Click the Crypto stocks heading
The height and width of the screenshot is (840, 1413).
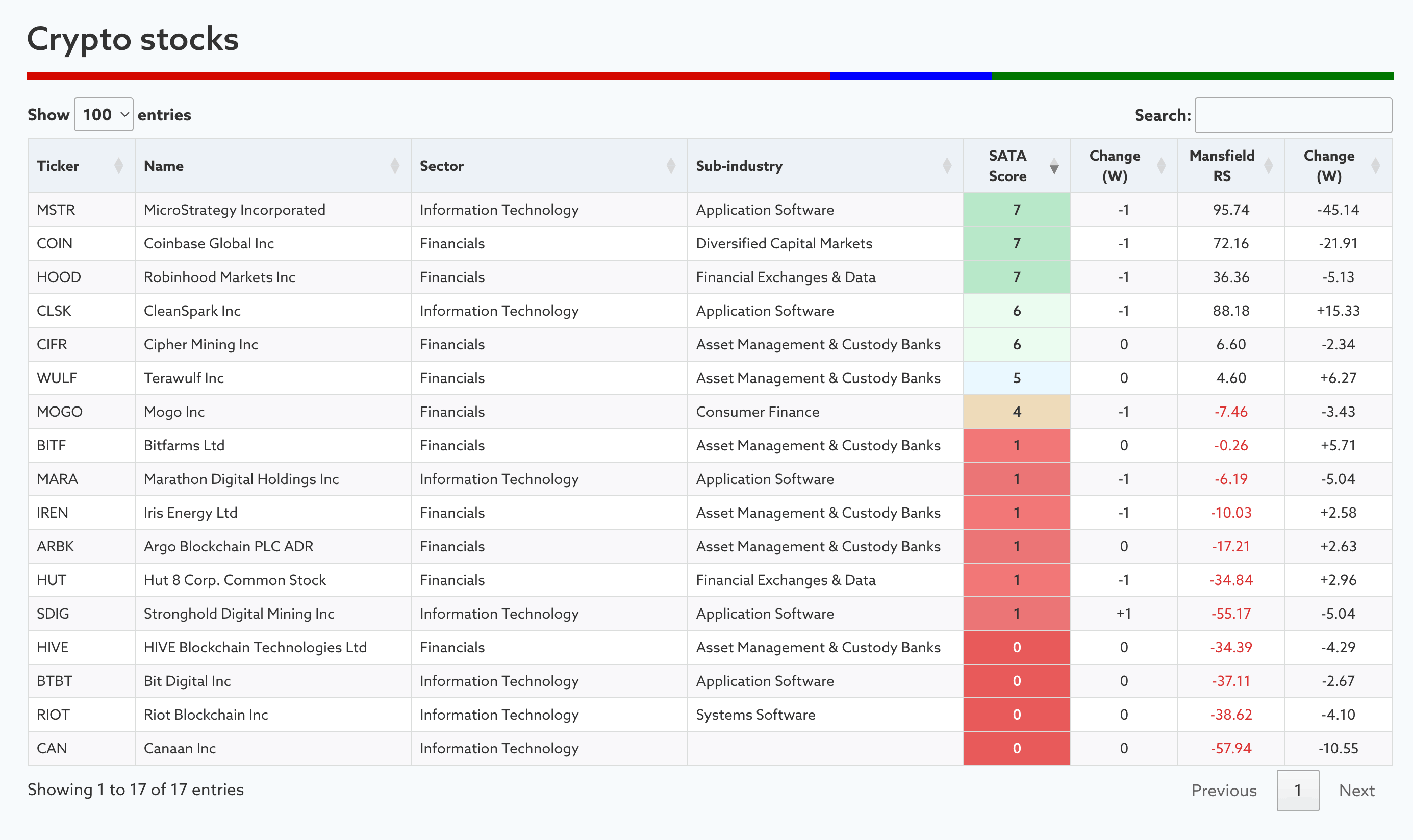[133, 39]
